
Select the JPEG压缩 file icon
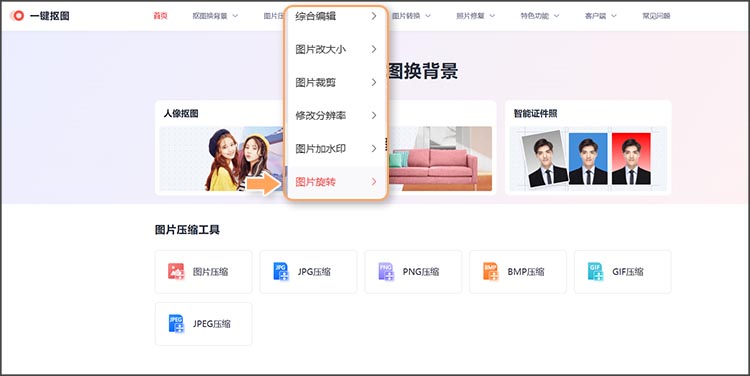(176, 323)
